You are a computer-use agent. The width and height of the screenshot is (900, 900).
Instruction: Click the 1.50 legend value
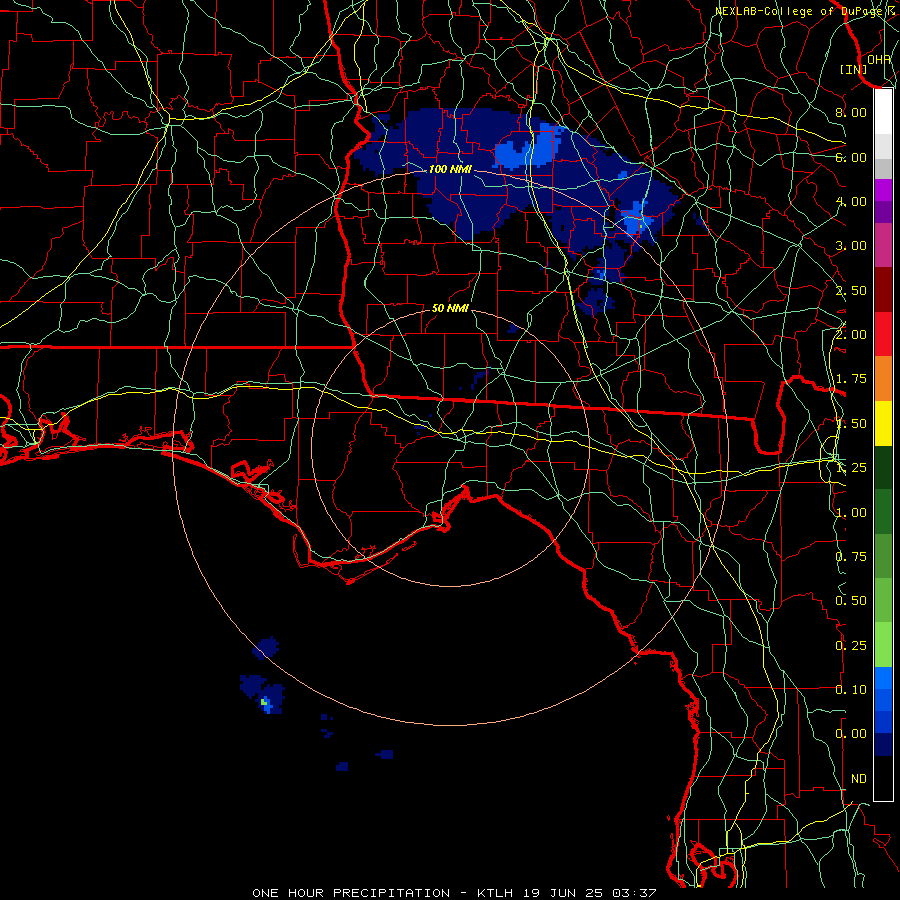click(x=851, y=424)
